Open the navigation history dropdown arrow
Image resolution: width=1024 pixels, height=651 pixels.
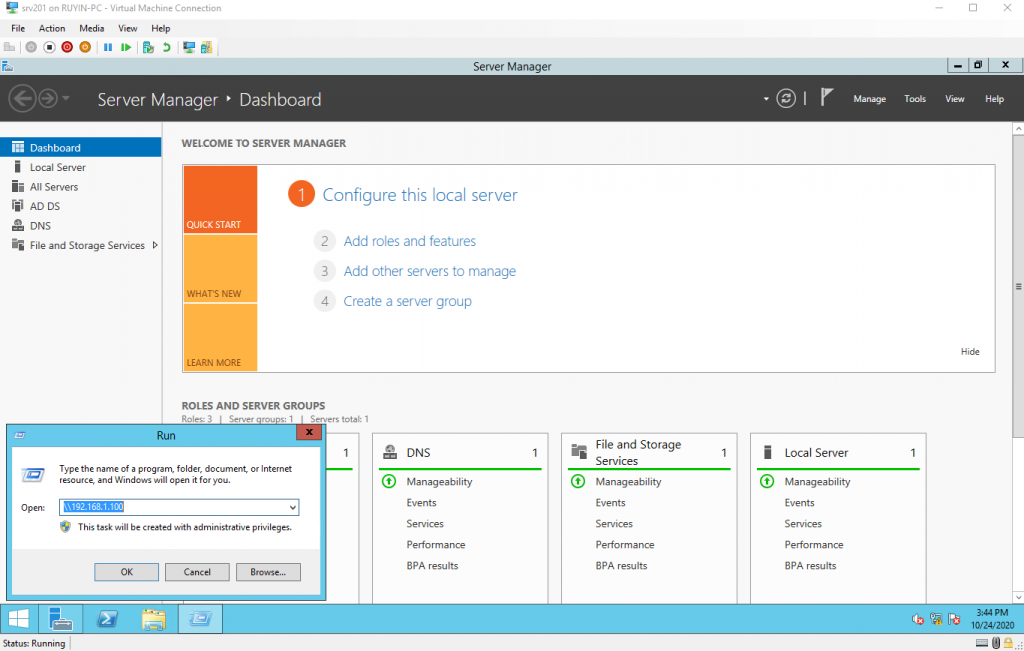[x=66, y=99]
